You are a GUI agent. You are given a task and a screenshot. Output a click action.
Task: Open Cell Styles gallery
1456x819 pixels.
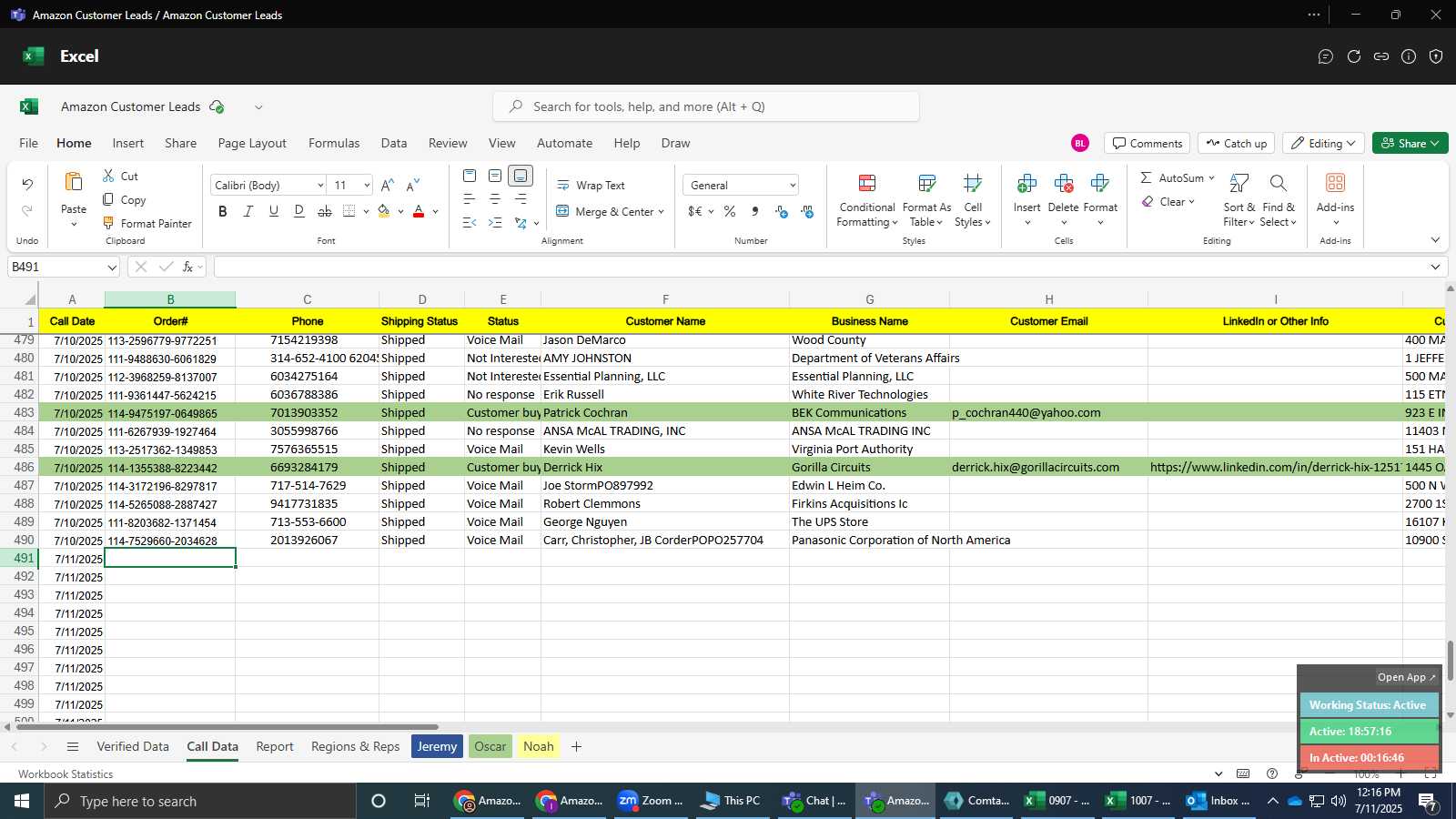click(973, 200)
